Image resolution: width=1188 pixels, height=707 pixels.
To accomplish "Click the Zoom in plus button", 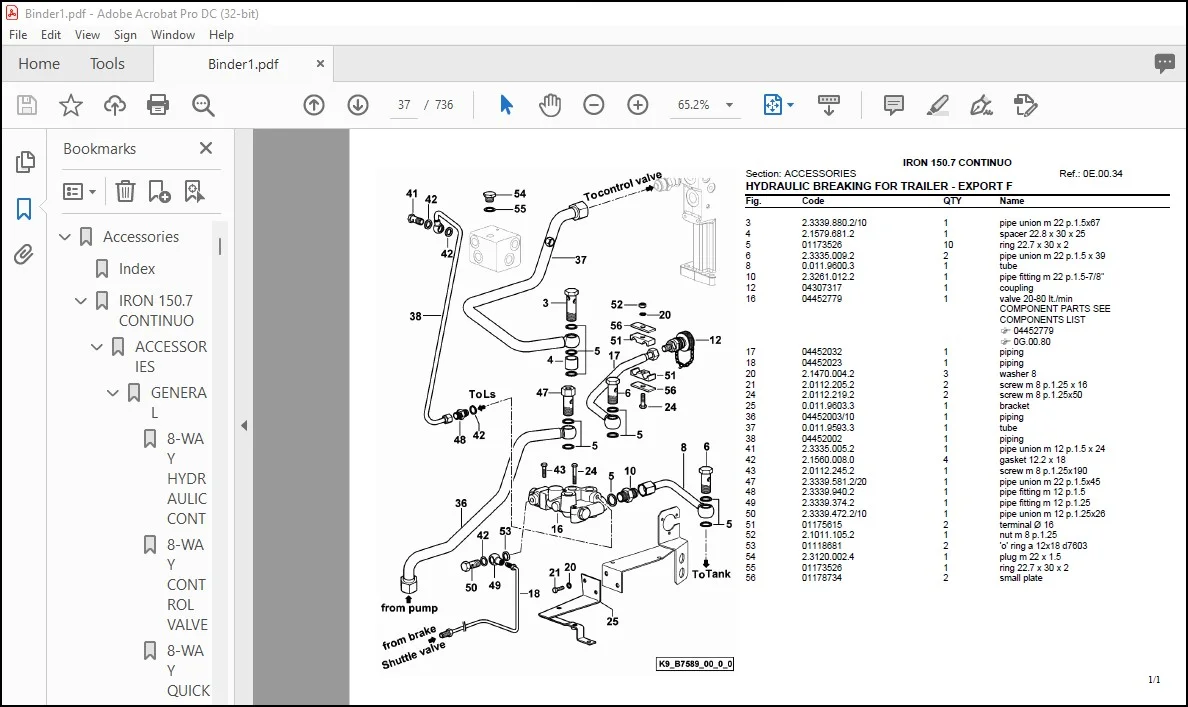I will (638, 105).
